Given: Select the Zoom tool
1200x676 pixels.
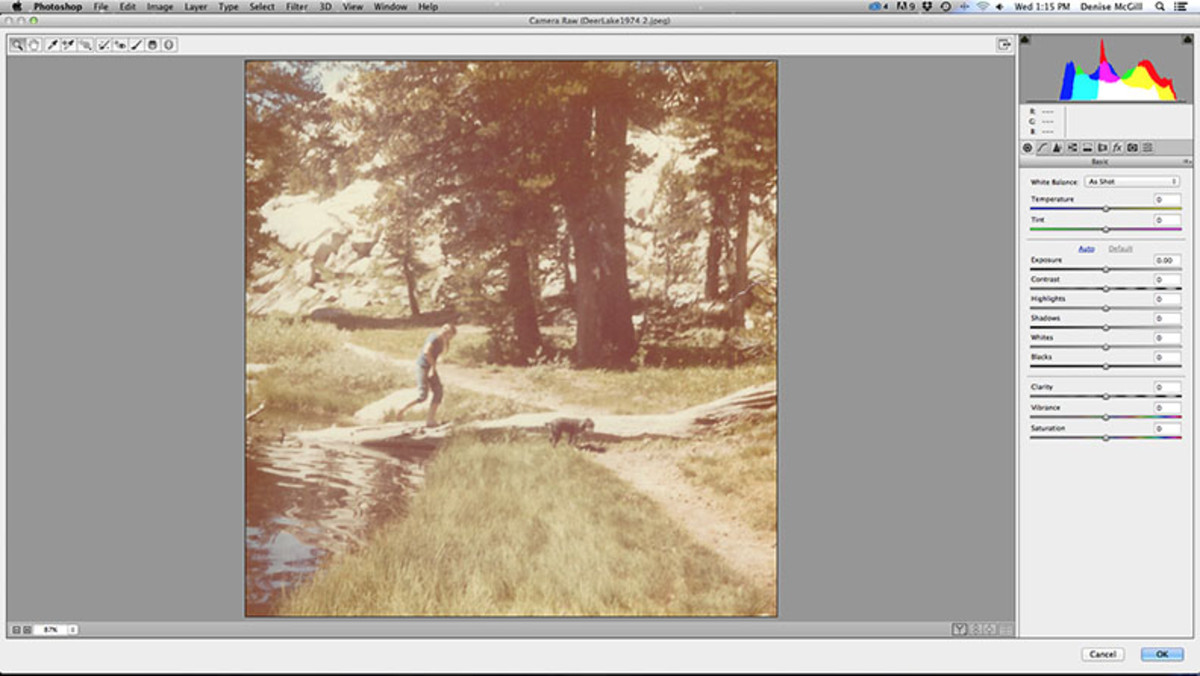Looking at the screenshot, I should [x=17, y=44].
